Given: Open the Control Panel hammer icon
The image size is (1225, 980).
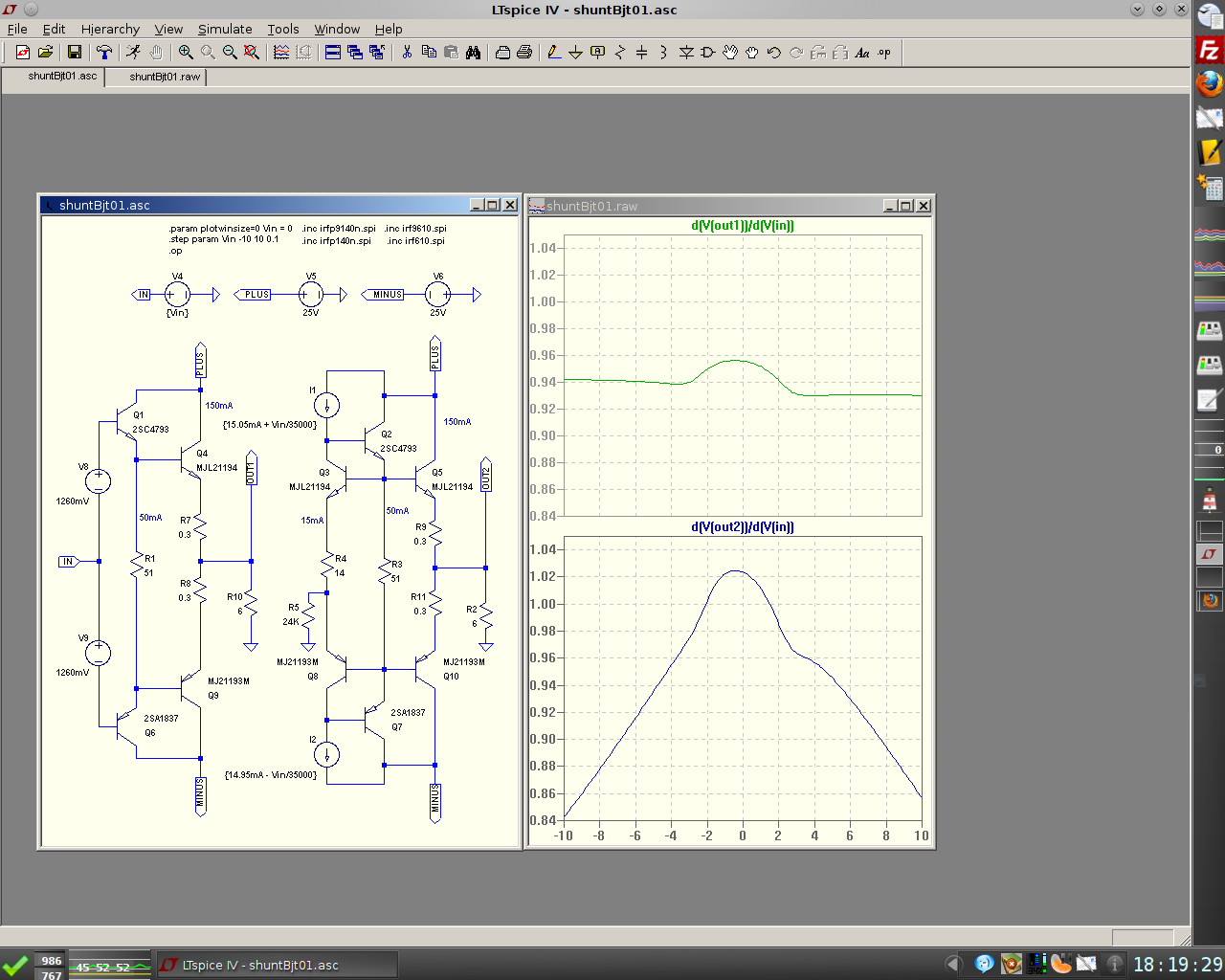Looking at the screenshot, I should coord(104,53).
